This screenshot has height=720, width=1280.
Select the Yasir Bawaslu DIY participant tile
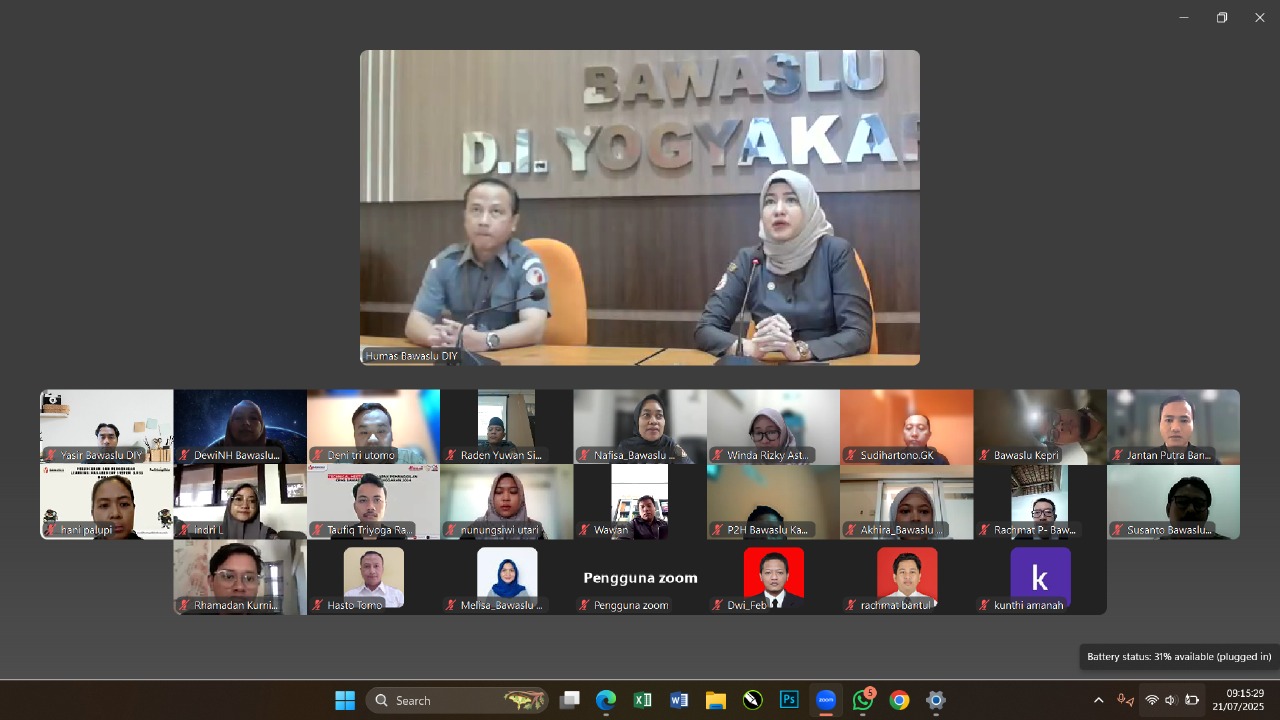[106, 427]
